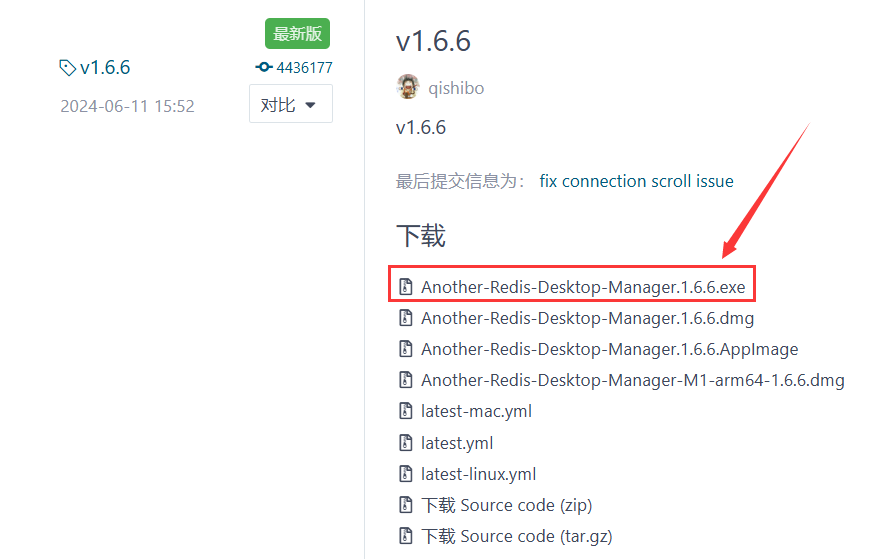Open the v1.6.6 tag link

point(105,68)
